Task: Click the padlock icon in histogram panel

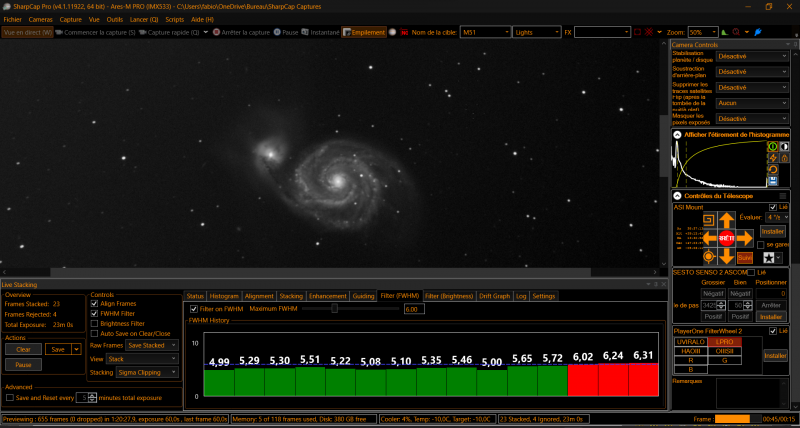Action: pyautogui.click(x=784, y=158)
